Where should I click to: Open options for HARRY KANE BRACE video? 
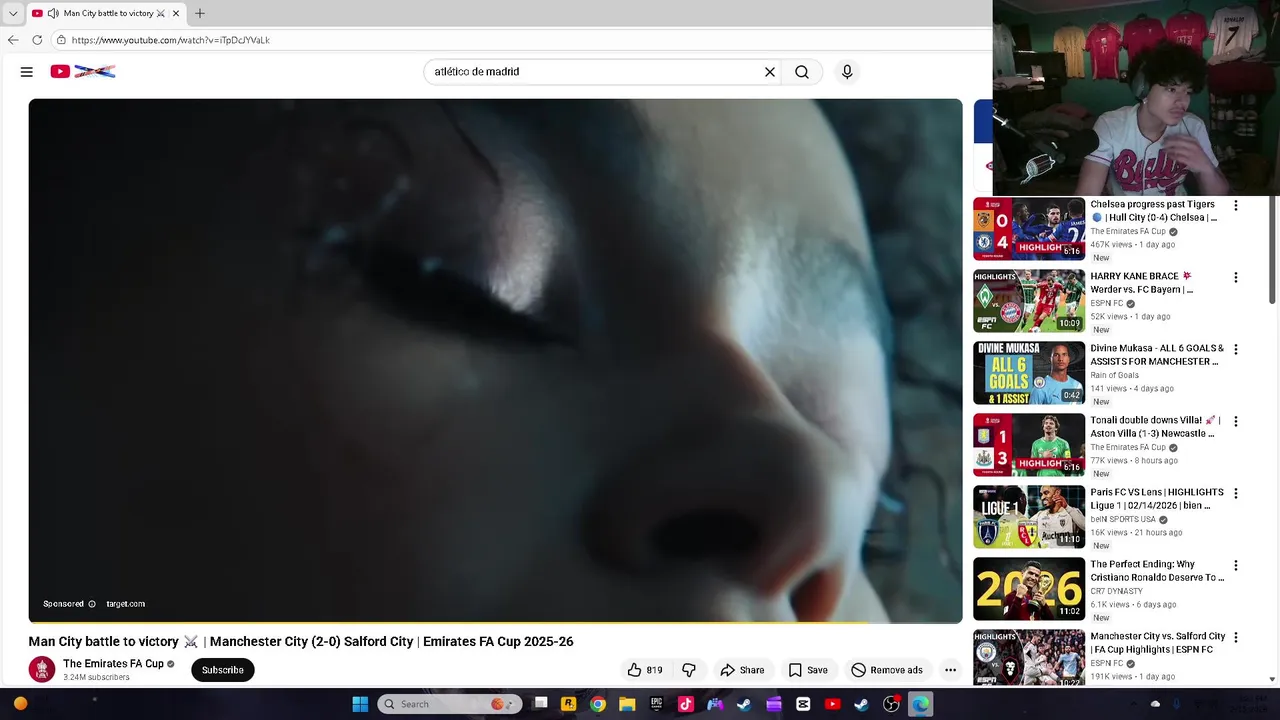pyautogui.click(x=1236, y=277)
